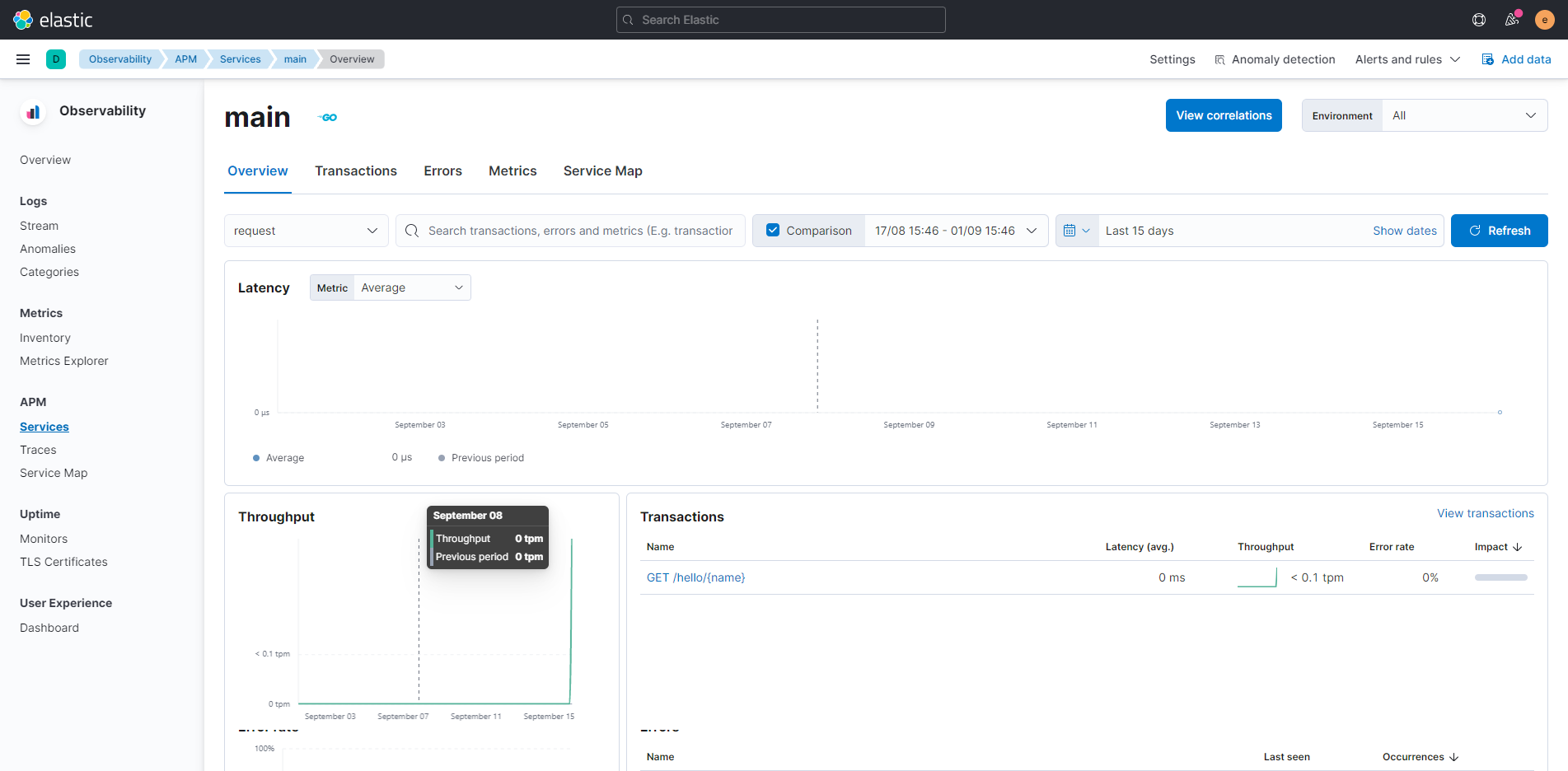Switch to the Overview tab
Screen dimensions: 1568x771
(258, 171)
